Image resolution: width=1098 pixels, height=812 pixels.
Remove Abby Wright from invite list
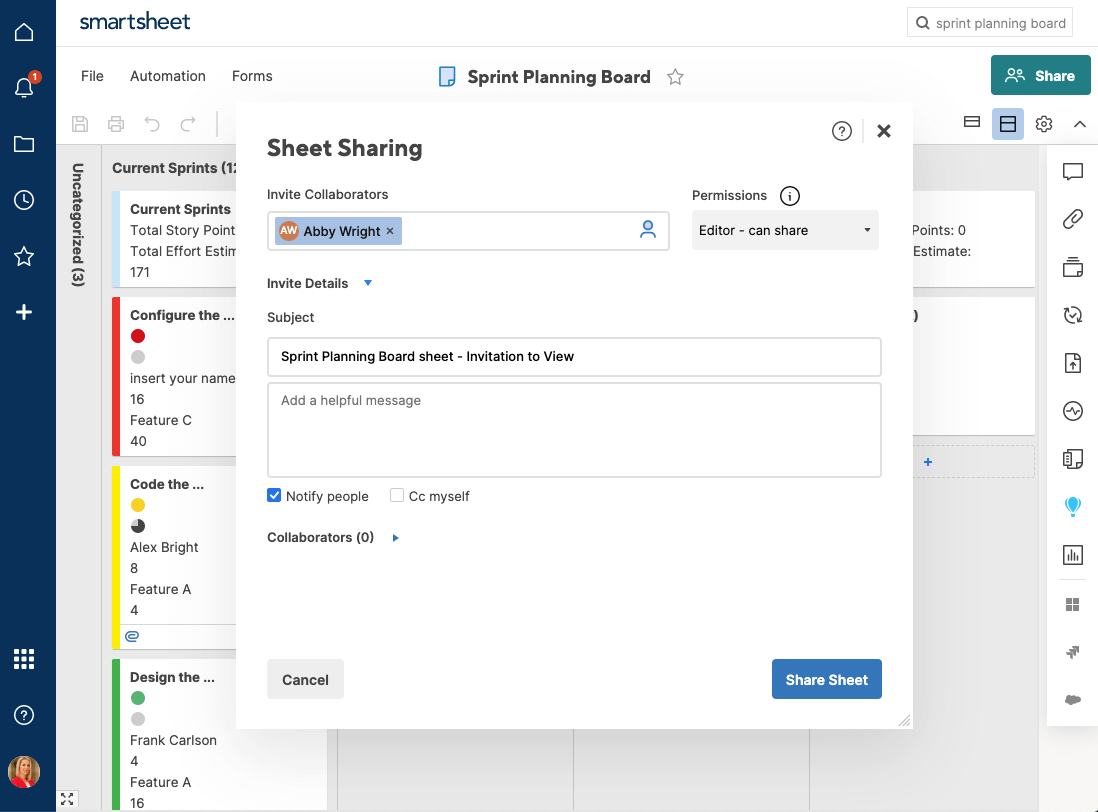click(390, 231)
